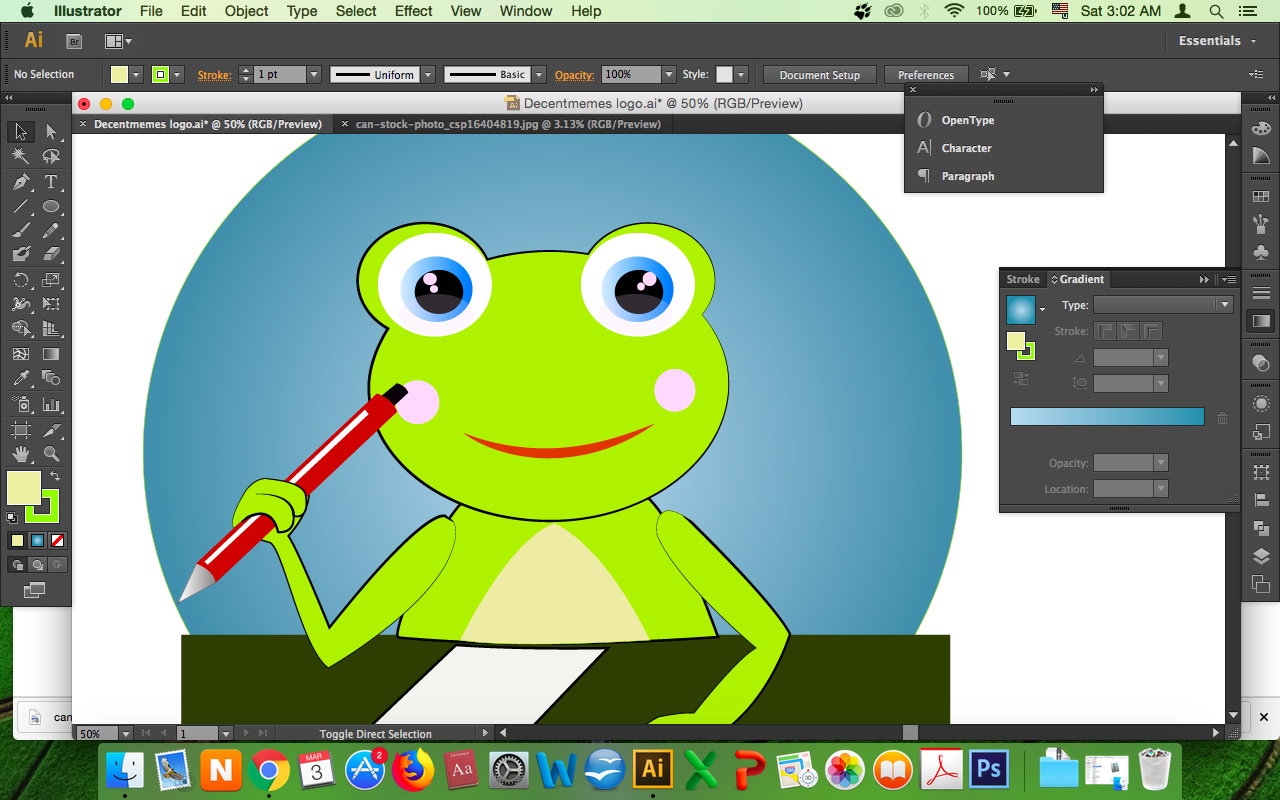The width and height of the screenshot is (1280, 800).
Task: Select the Shape Builder tool
Action: tap(20, 328)
